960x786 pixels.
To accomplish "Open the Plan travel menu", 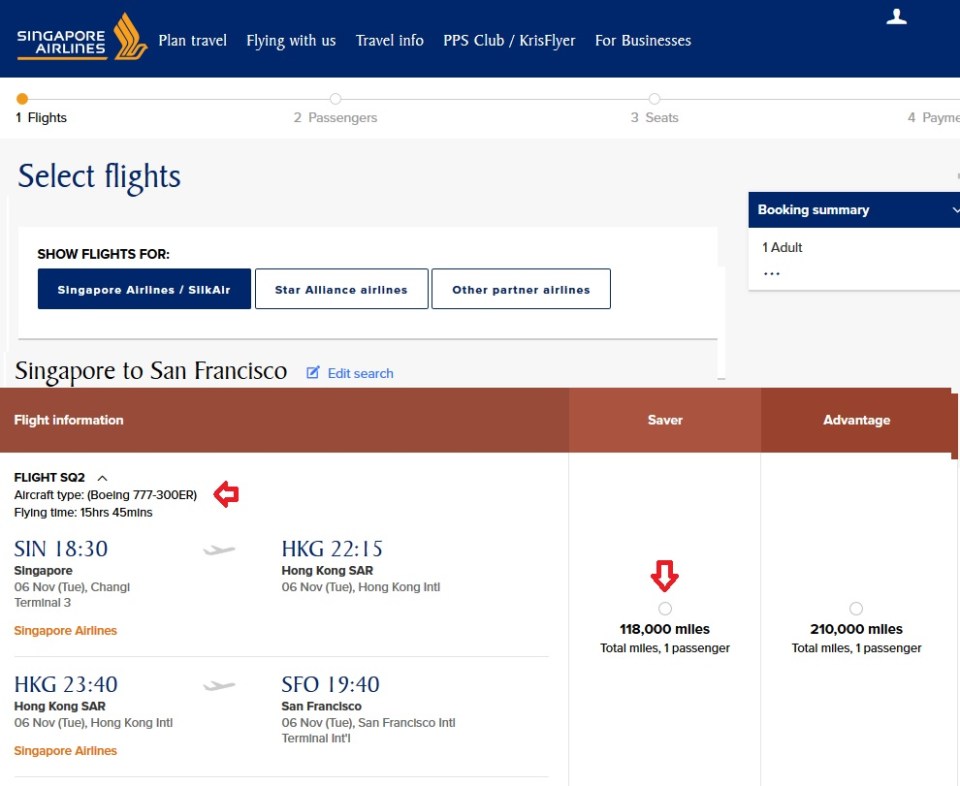I will point(193,41).
